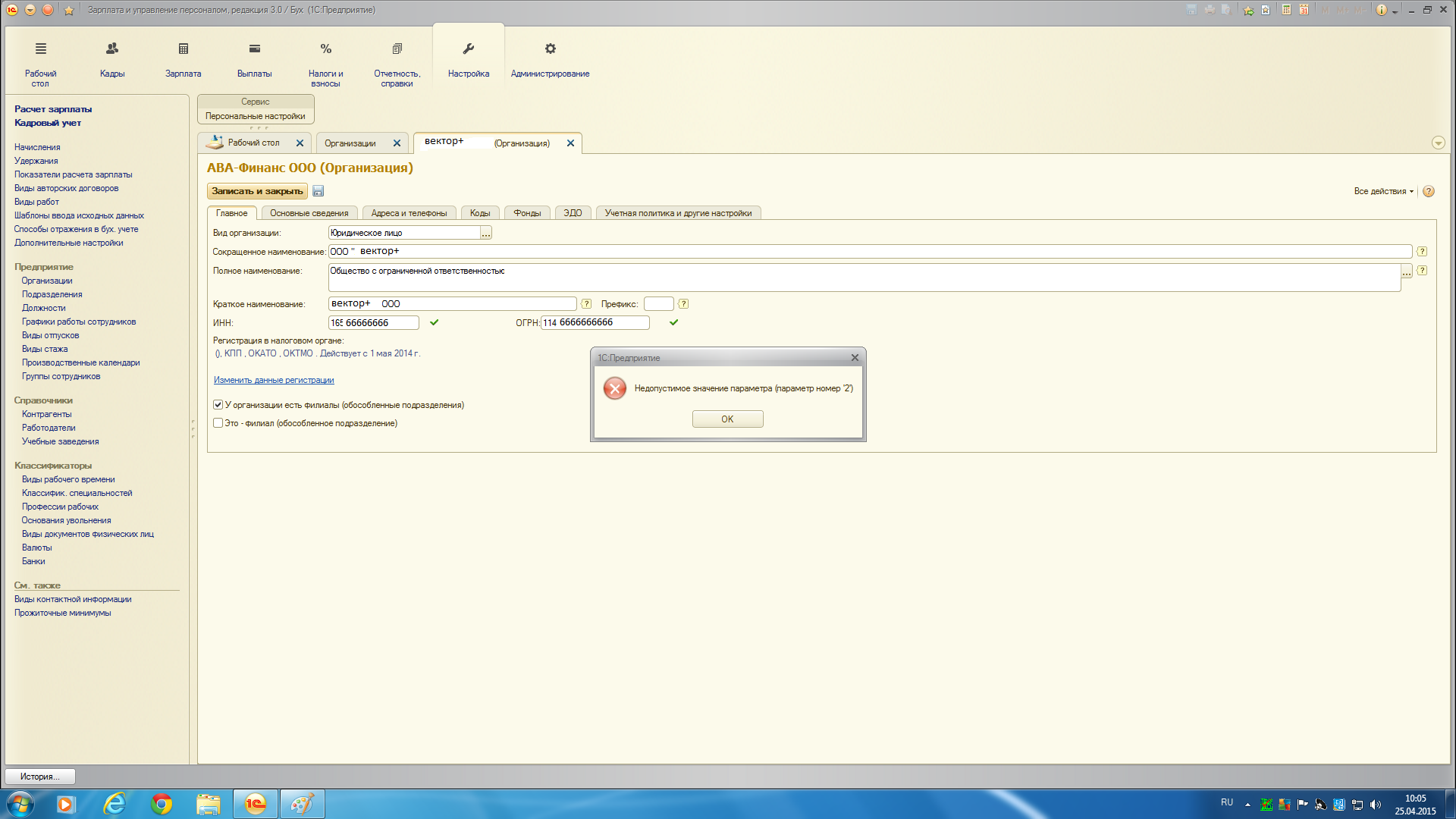Open help hint next to Префикс
1456x819 pixels.
click(683, 303)
